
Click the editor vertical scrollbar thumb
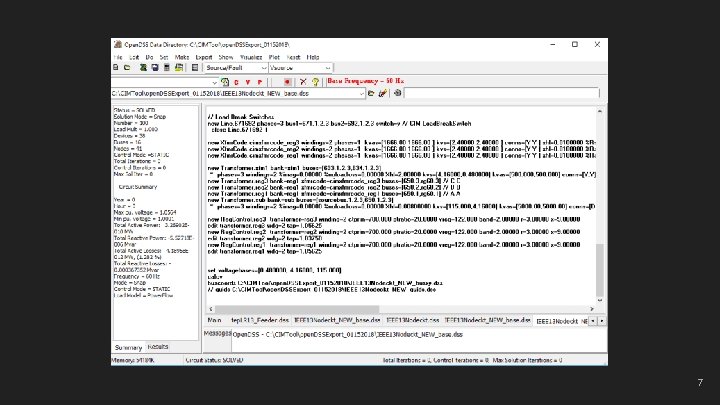coord(600,270)
